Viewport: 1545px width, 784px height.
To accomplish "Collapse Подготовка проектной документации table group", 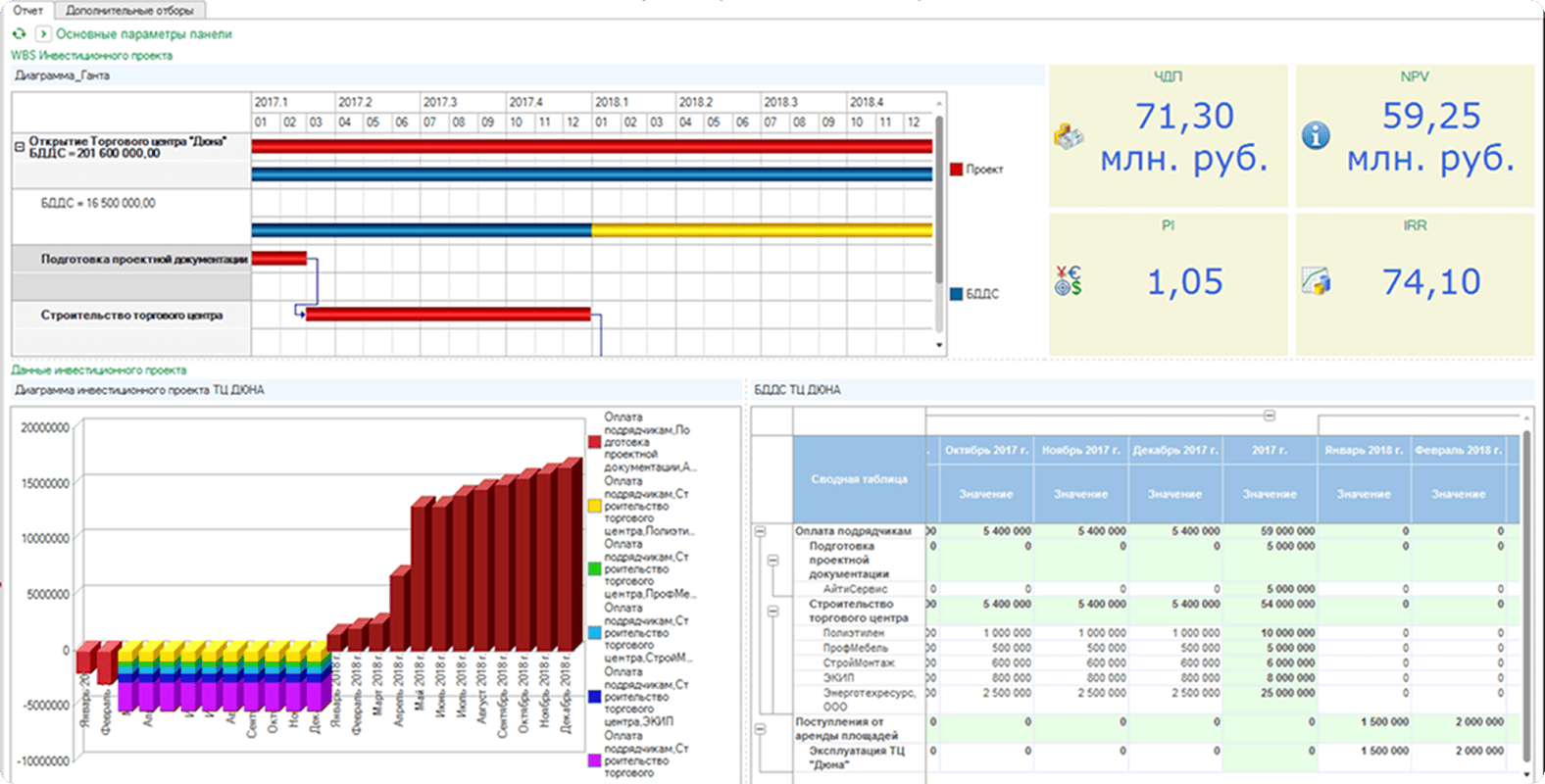I will click(772, 561).
